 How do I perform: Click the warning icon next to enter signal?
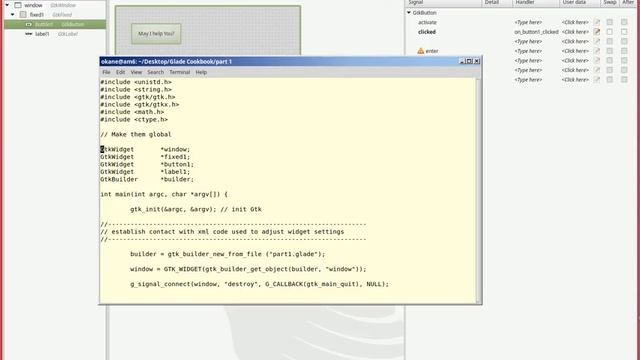pos(420,51)
